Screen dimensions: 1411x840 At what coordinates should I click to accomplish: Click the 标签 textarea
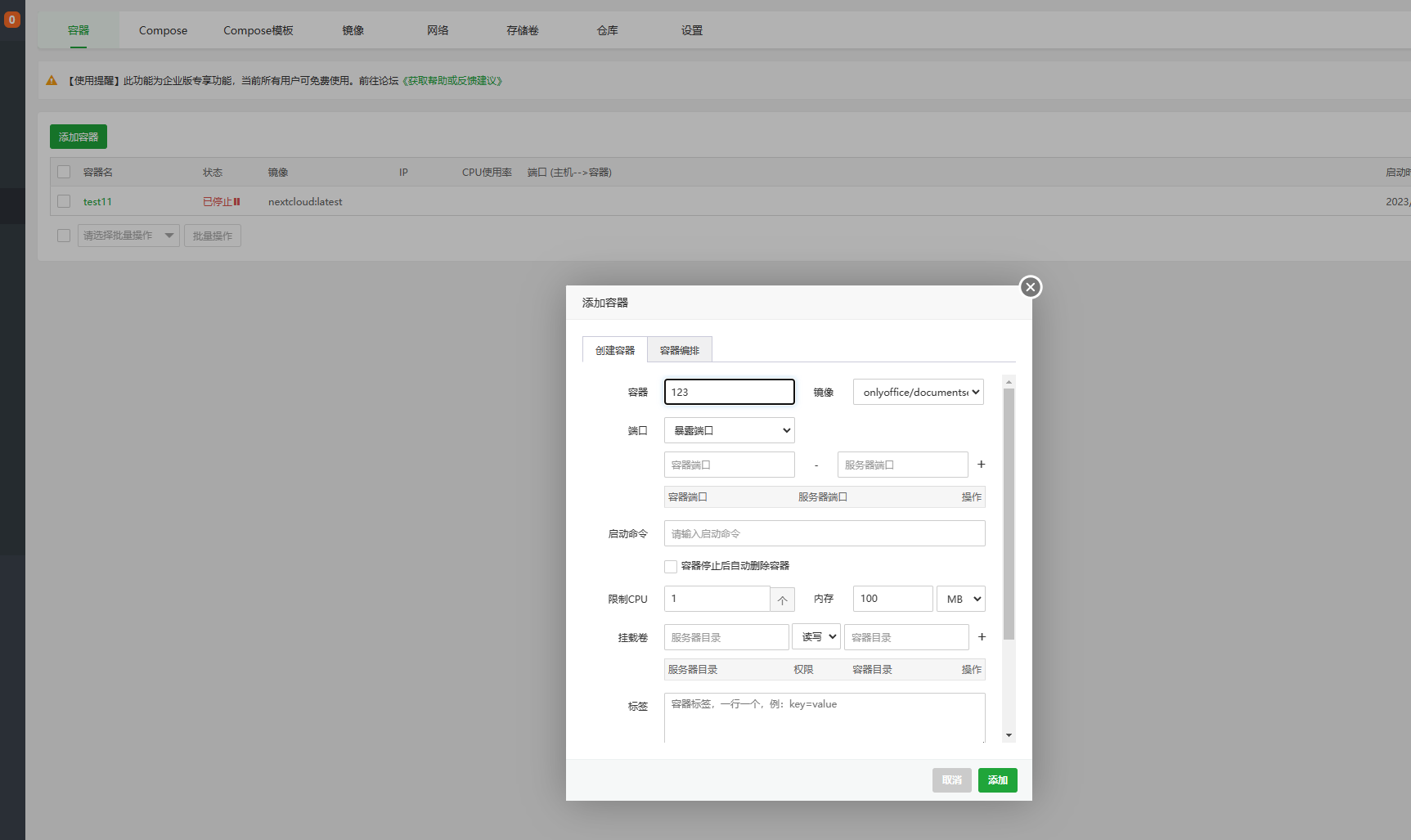825,718
